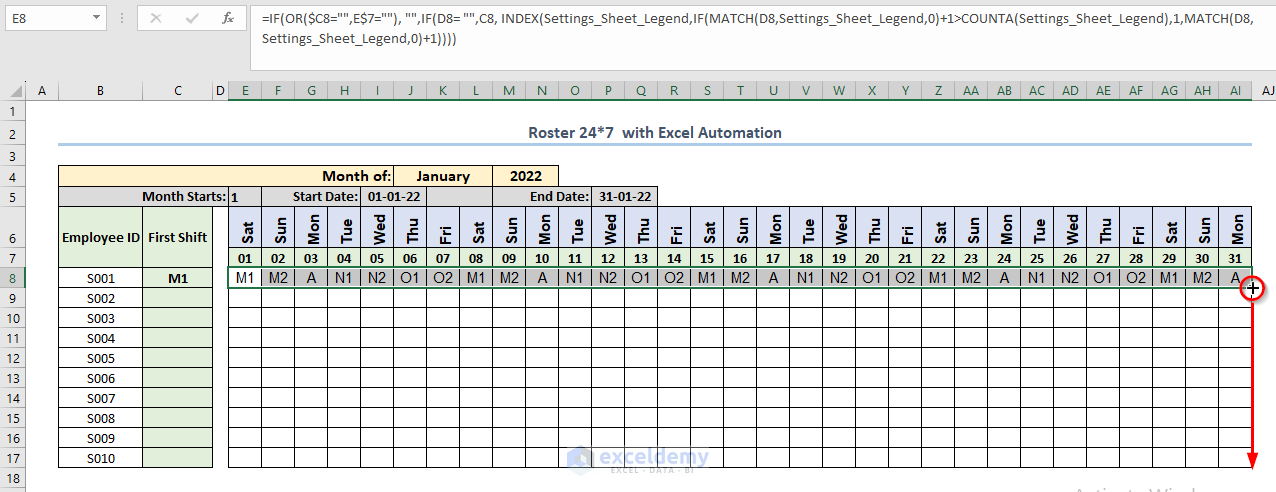1276x492 pixels.
Task: Click the shift cell under date 06 showing O1
Action: 410,278
